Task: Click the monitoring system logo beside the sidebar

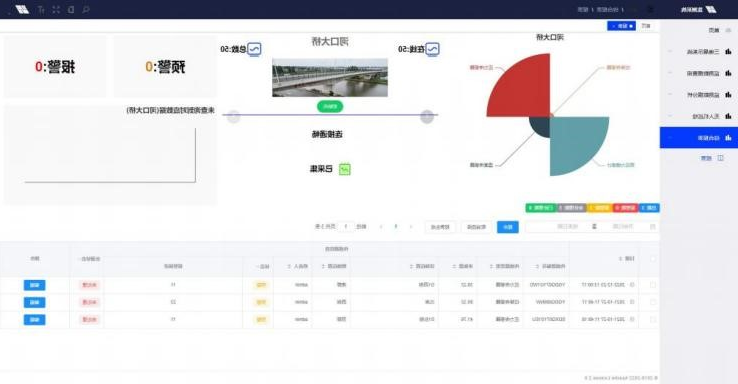Action: point(711,9)
